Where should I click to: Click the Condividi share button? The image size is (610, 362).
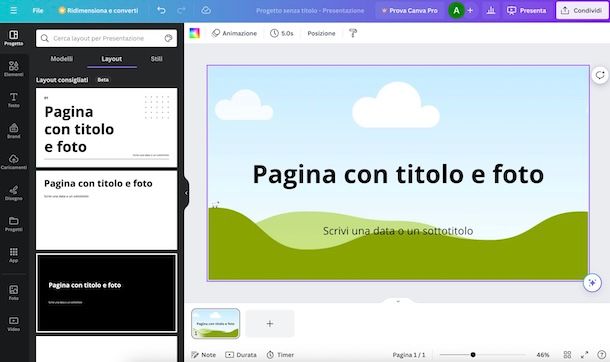[582, 10]
